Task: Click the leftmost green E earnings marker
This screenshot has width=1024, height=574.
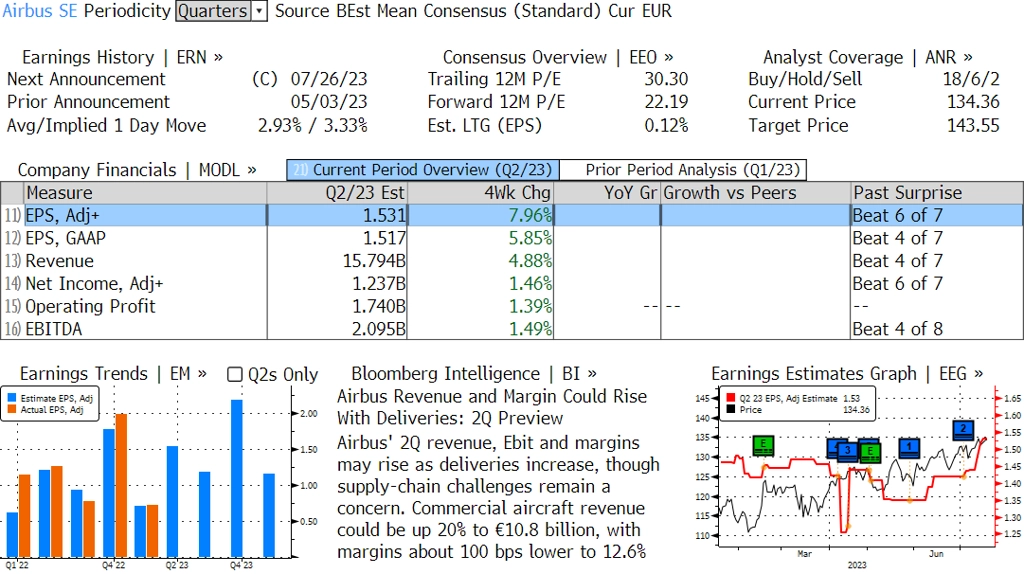Action: [x=763, y=446]
